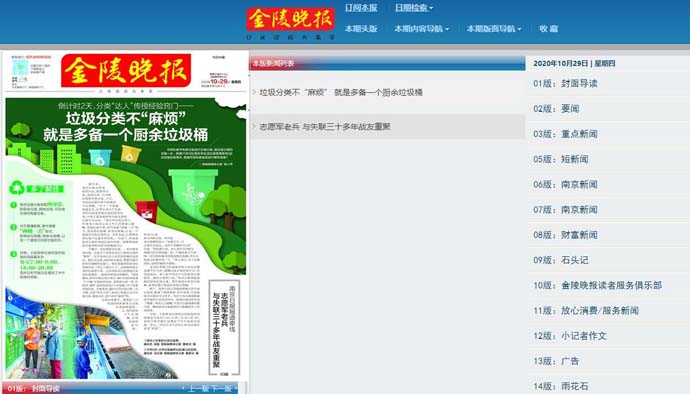This screenshot has width=690, height=394.
Task: Select page 07版：南京新闻
Action: click(565, 210)
